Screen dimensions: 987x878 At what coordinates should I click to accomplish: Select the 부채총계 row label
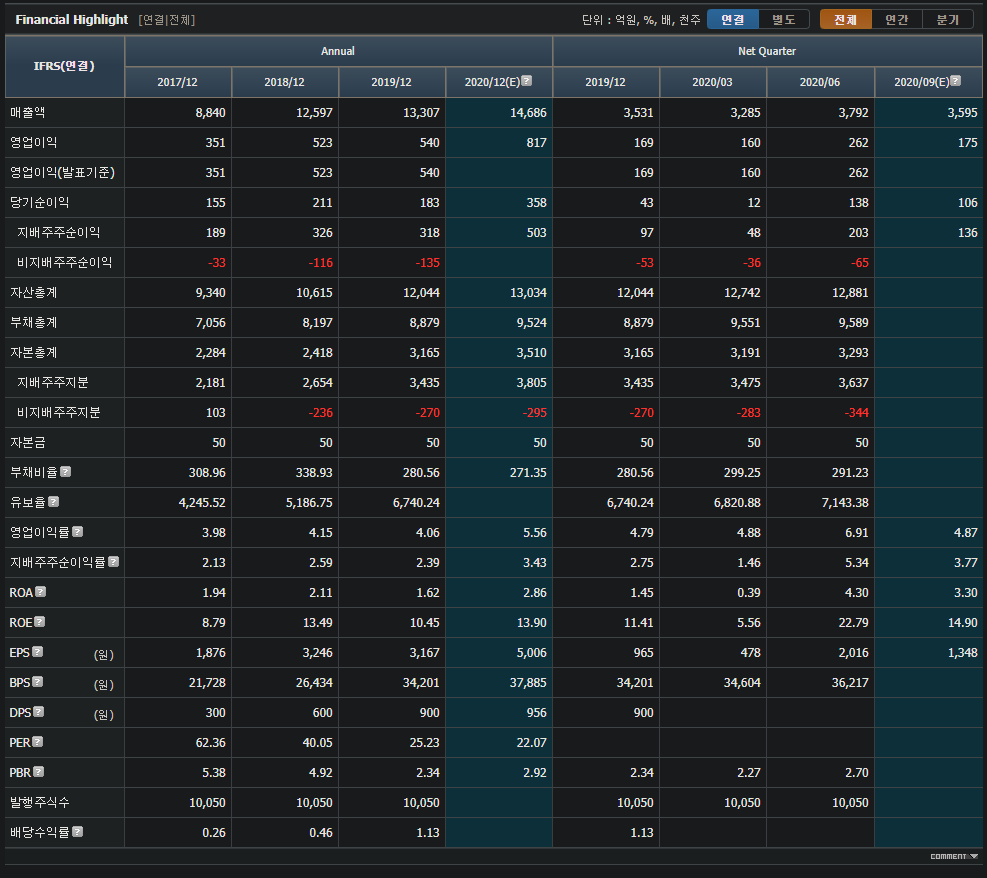(33, 322)
